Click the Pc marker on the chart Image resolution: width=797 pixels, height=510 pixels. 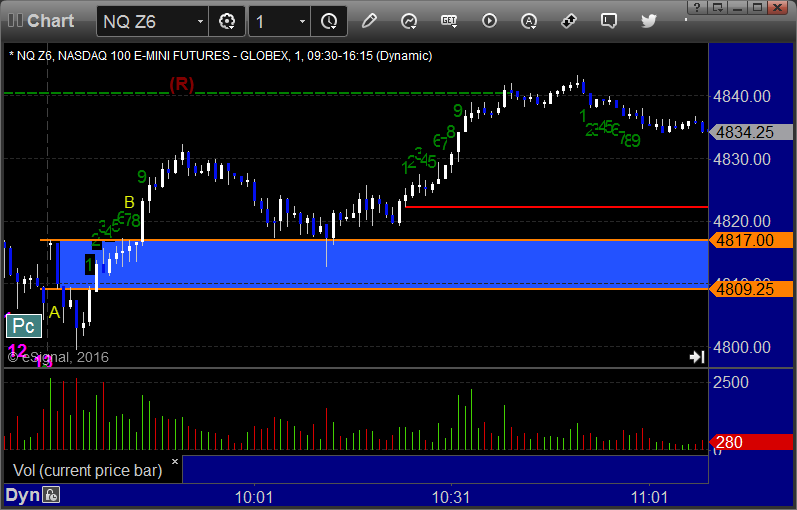(23, 326)
